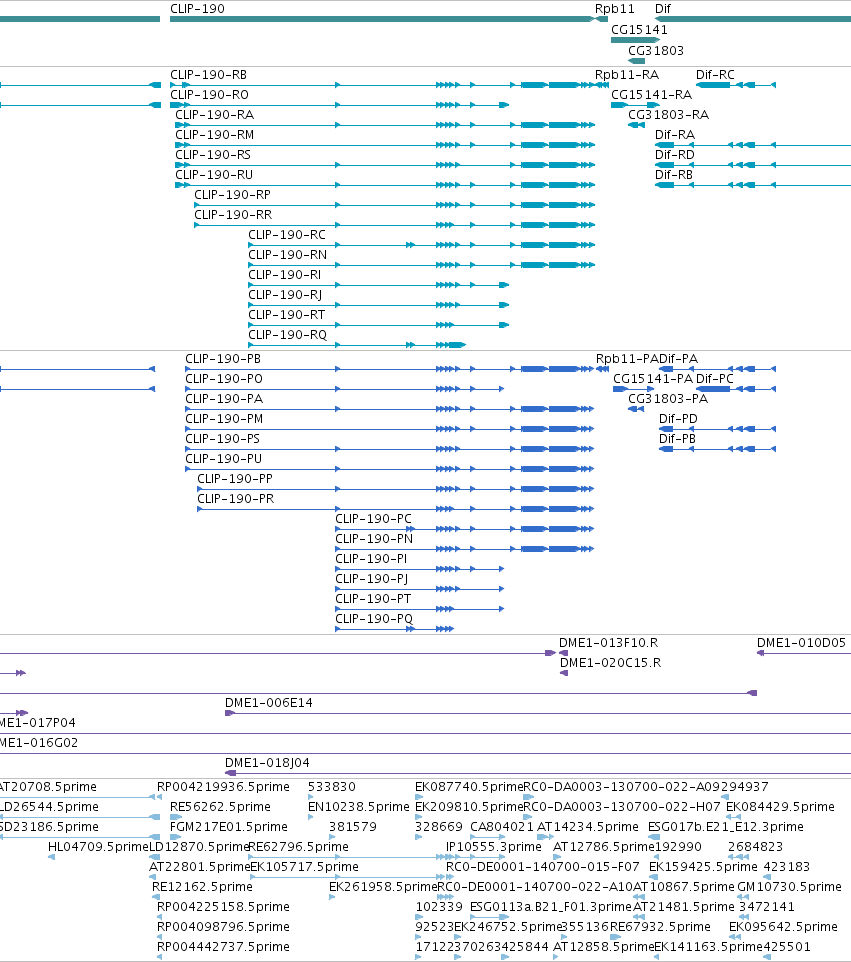Select EST HL04709.5prime
The width and height of the screenshot is (851, 962).
click(98, 847)
